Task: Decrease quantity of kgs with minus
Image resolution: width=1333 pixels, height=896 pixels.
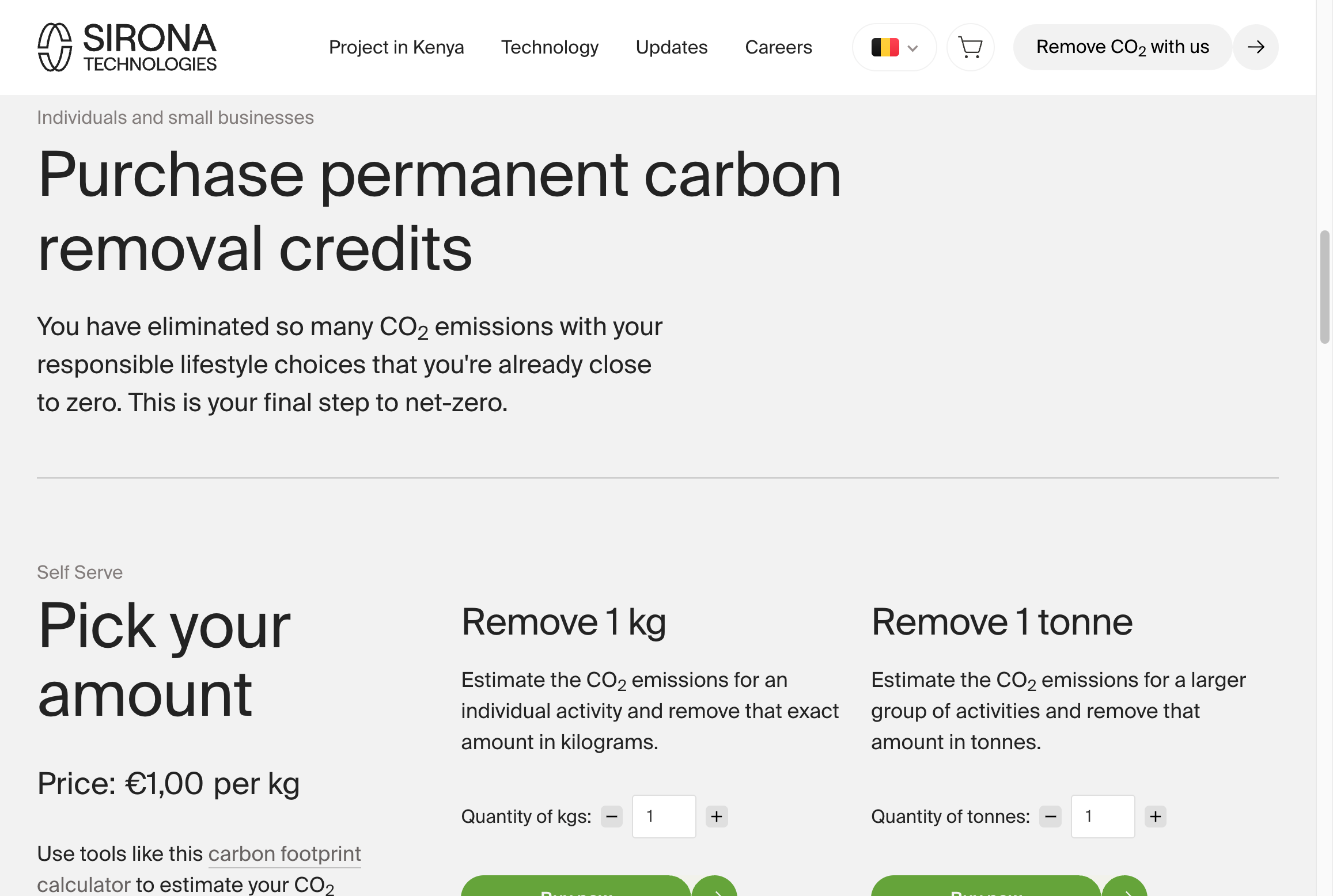Action: [612, 817]
